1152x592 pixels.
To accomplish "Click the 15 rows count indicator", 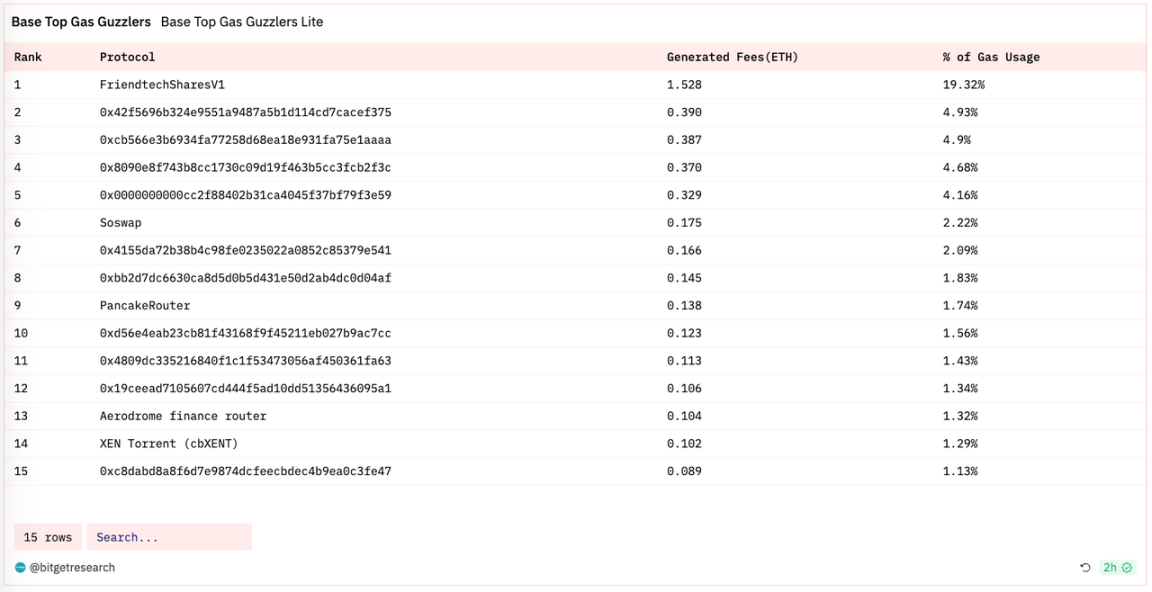I will coord(48,537).
